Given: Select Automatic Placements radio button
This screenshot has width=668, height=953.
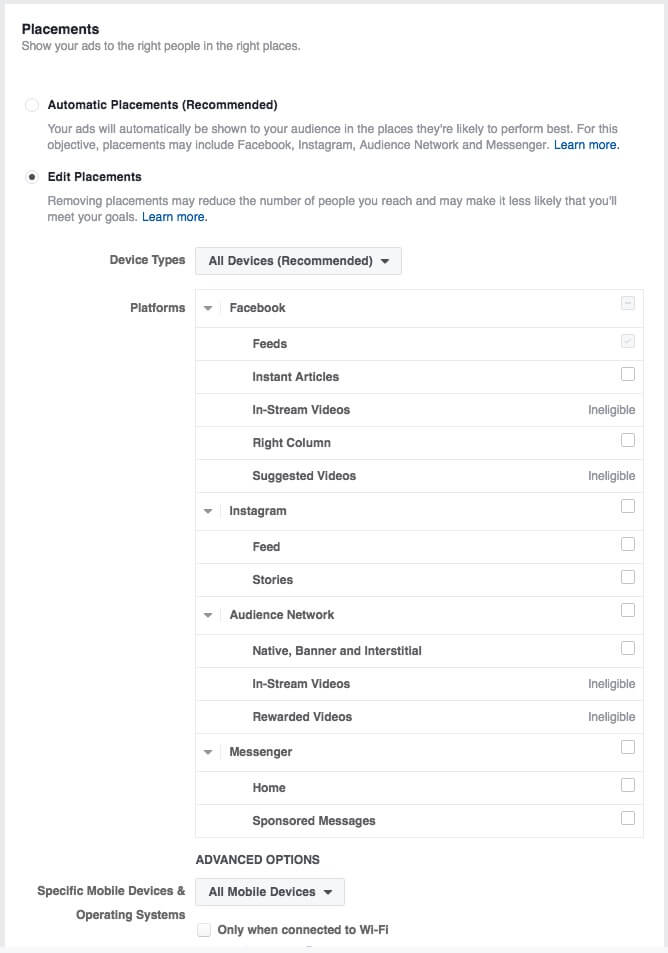Looking at the screenshot, I should [x=32, y=105].
